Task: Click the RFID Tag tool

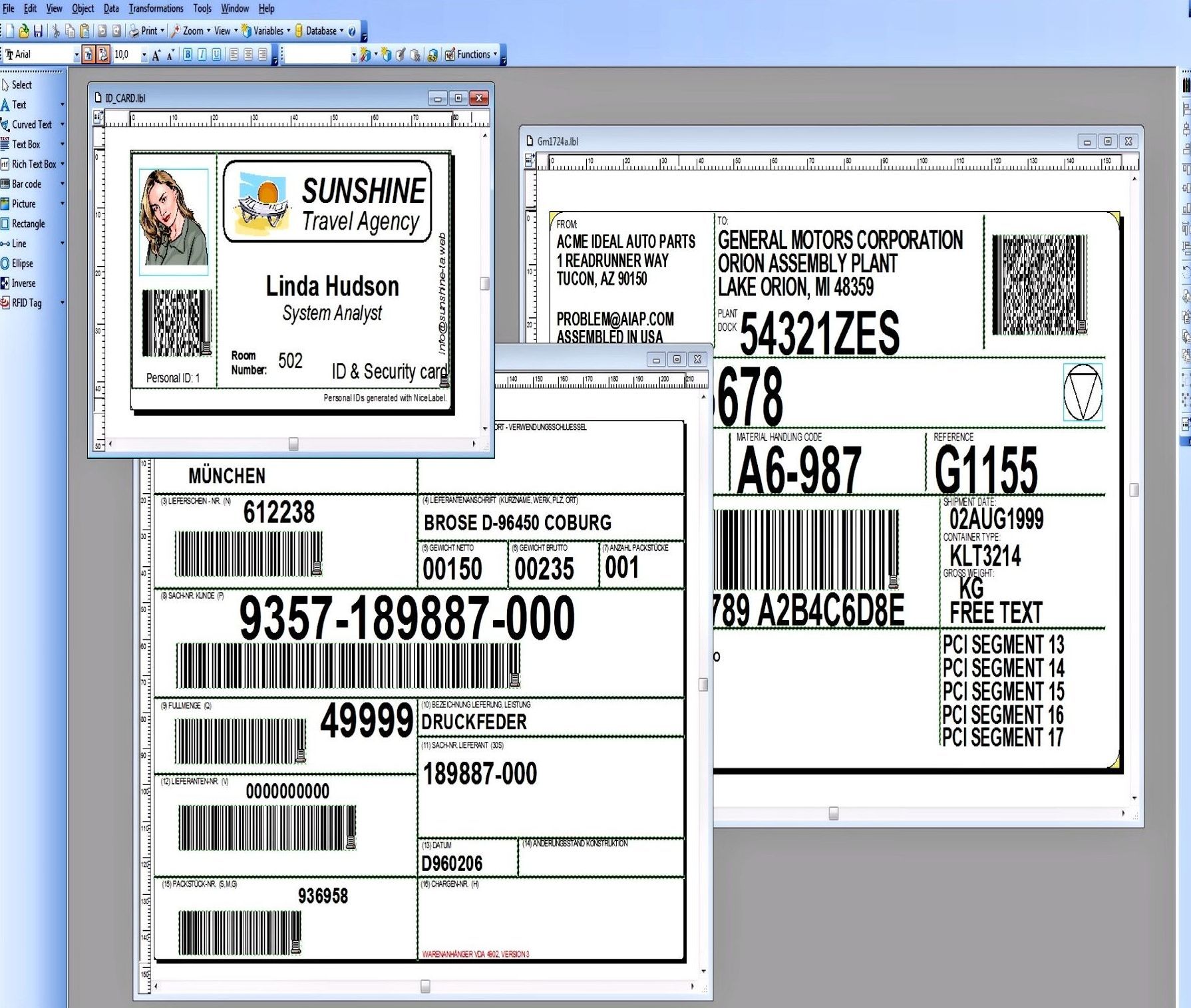Action: pos(26,303)
